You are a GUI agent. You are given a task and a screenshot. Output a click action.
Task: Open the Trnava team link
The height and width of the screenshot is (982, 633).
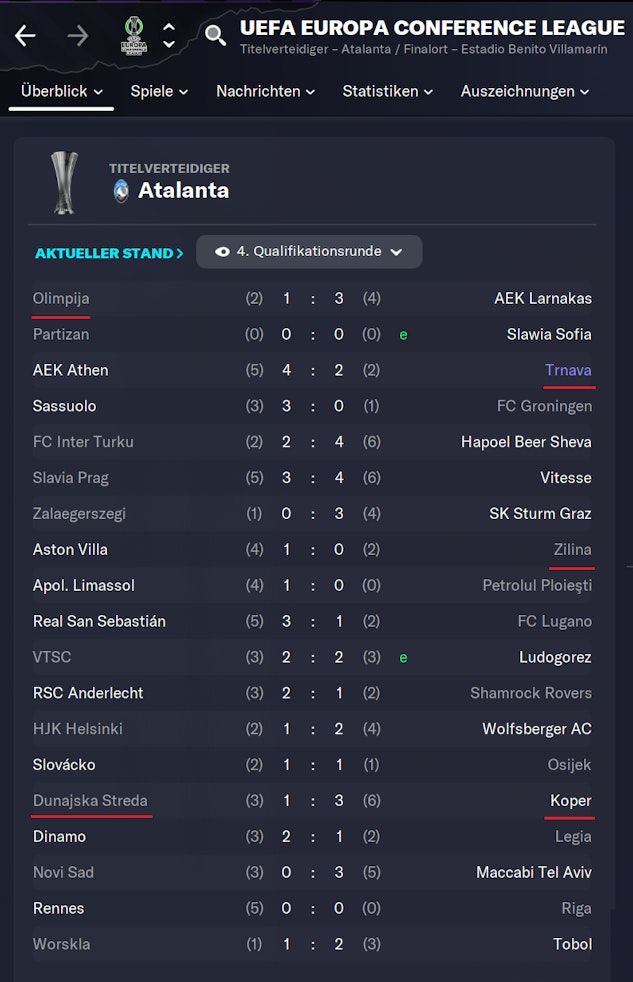point(568,370)
